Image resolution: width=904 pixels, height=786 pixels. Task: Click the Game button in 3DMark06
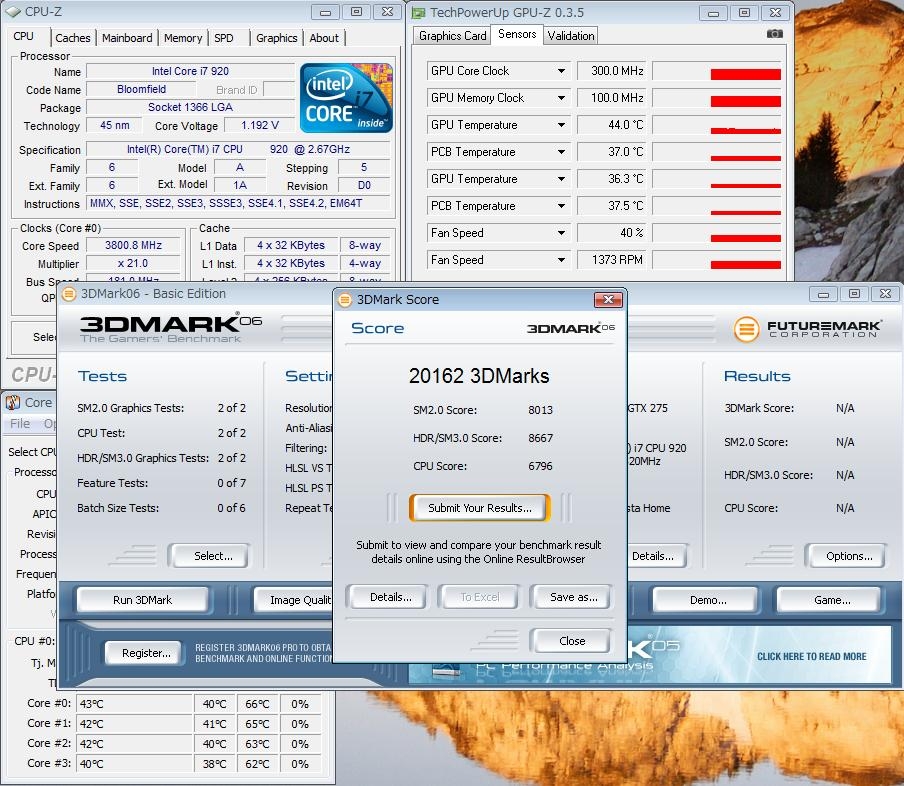pos(831,600)
